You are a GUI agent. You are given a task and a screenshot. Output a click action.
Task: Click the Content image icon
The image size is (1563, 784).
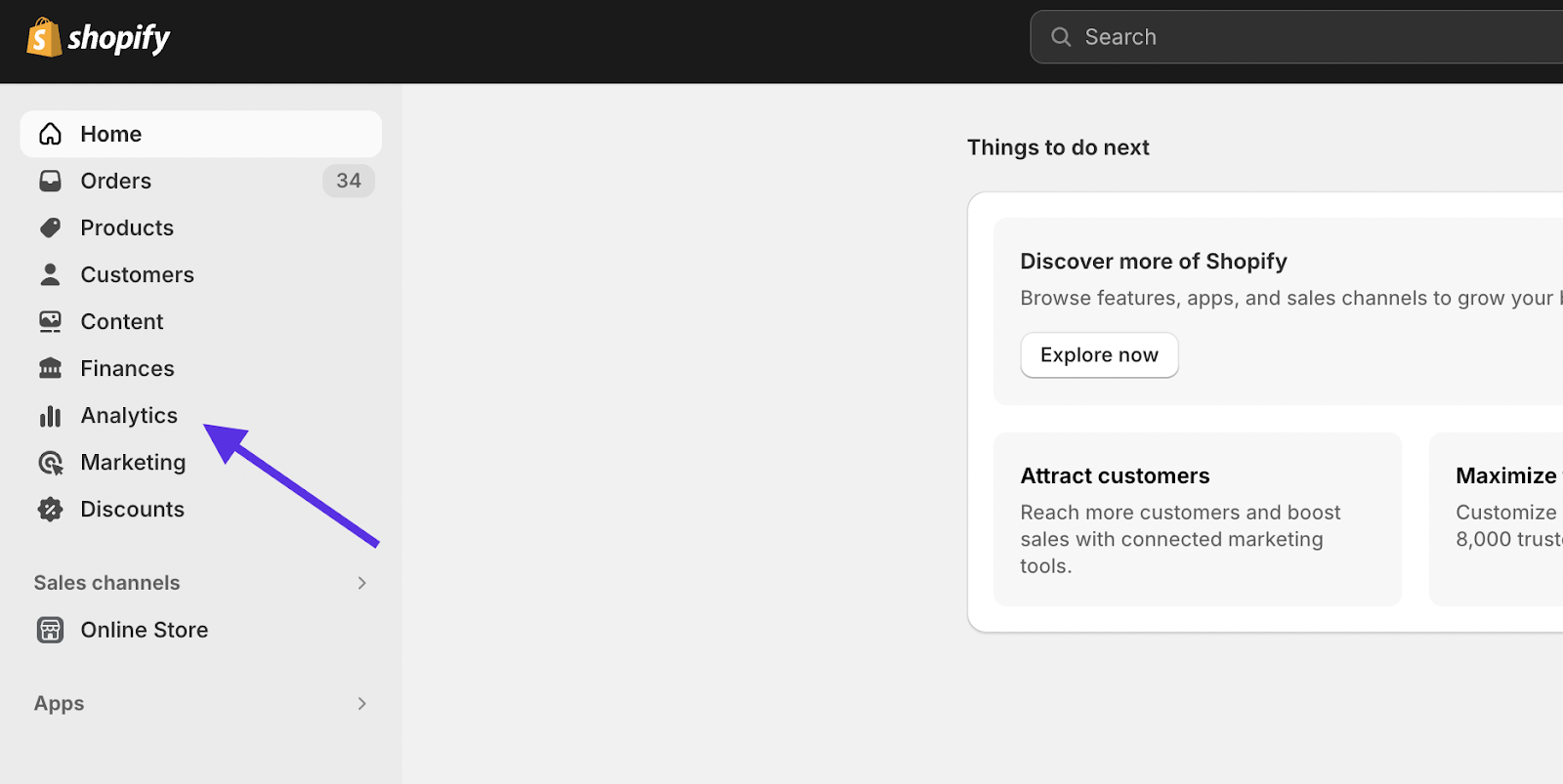click(x=50, y=321)
